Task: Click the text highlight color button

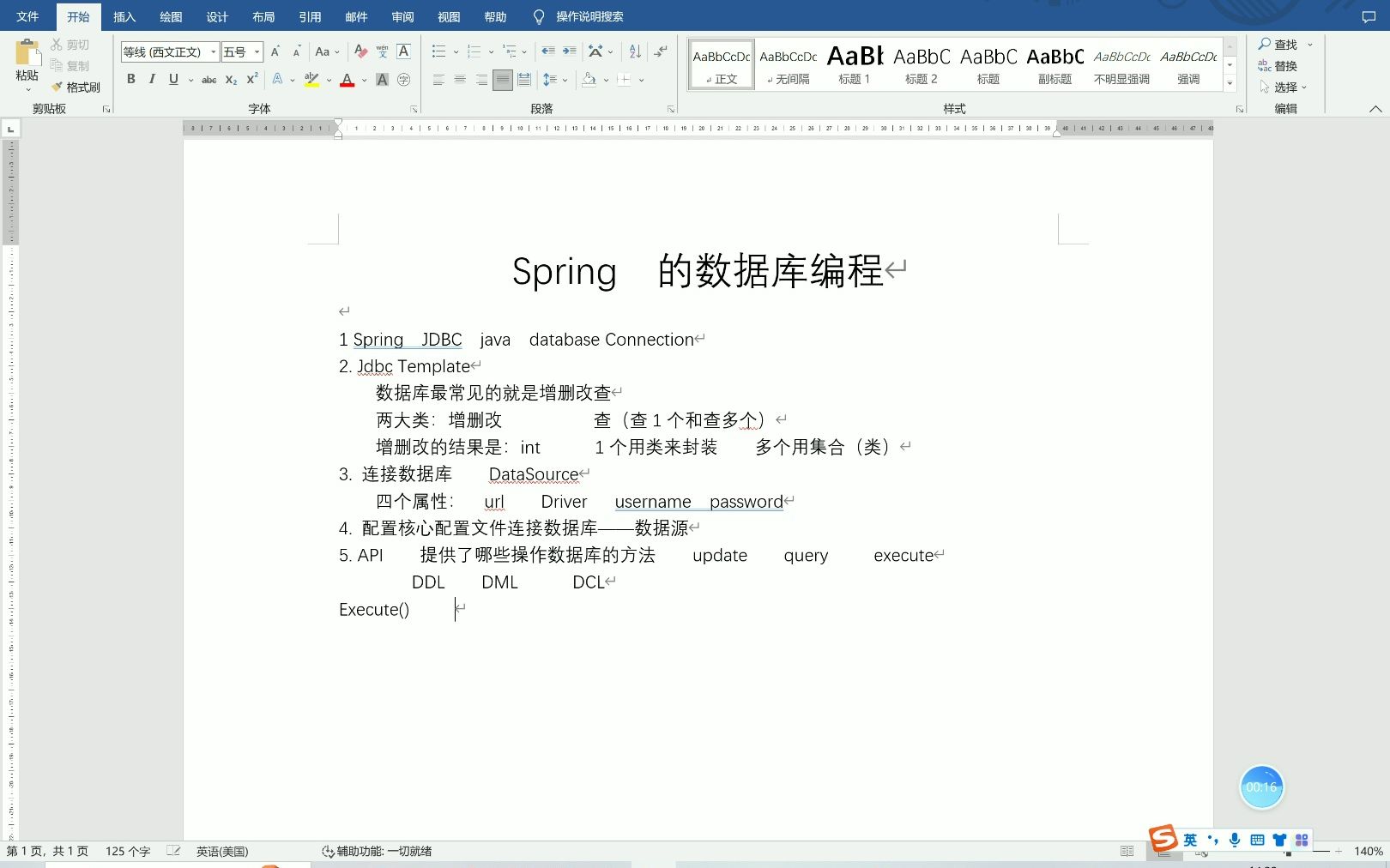Action: [x=311, y=79]
